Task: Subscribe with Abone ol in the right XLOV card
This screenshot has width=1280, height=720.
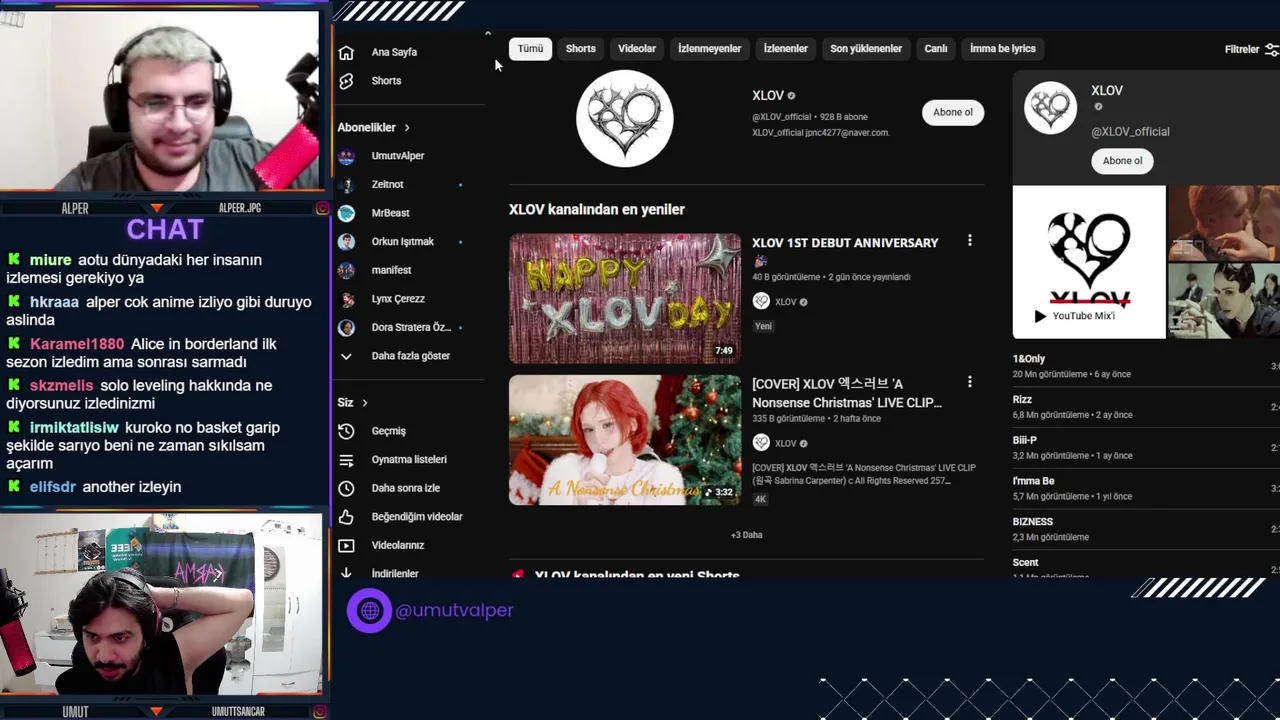Action: [1122, 161]
